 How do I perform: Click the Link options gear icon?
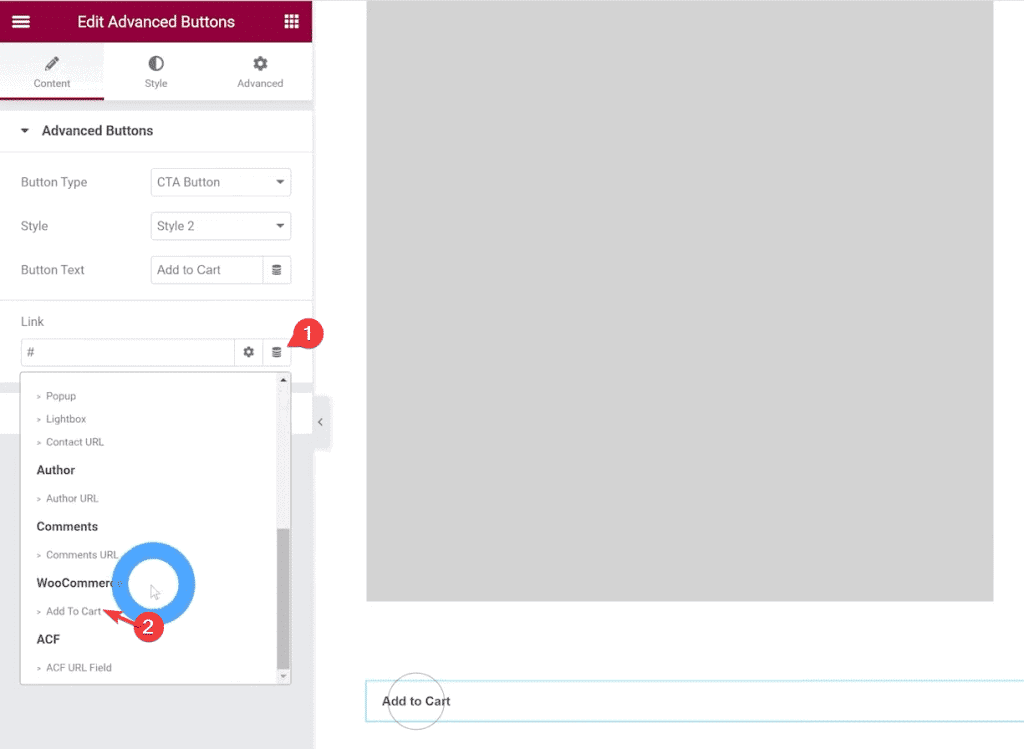click(249, 352)
